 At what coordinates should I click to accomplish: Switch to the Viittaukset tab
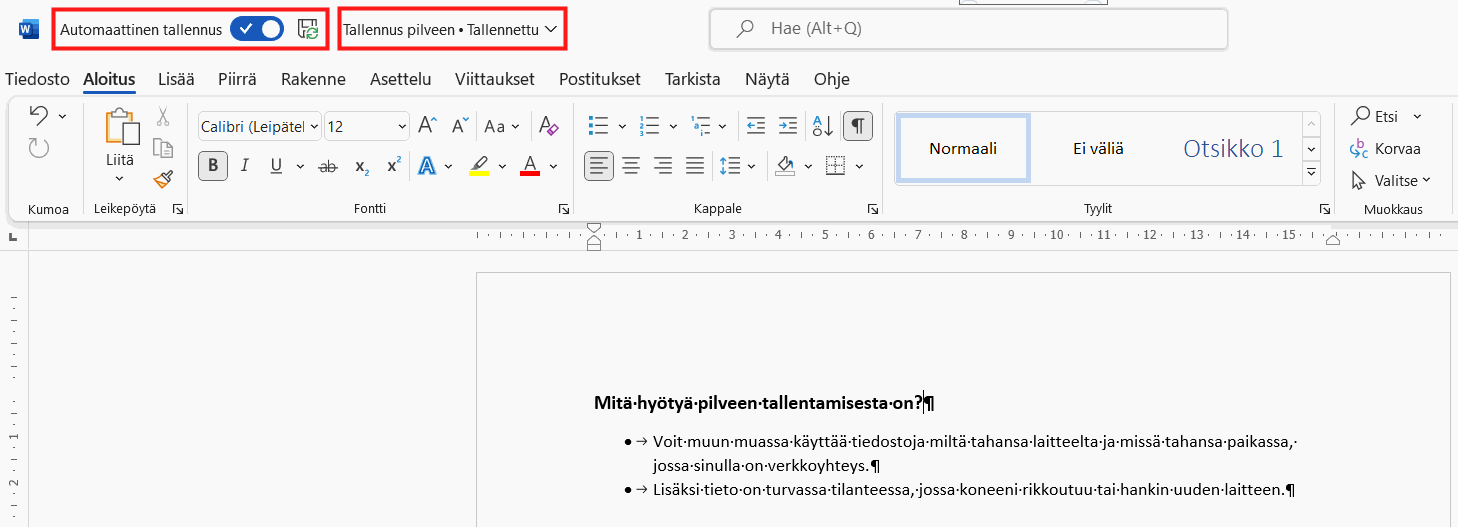[494, 79]
